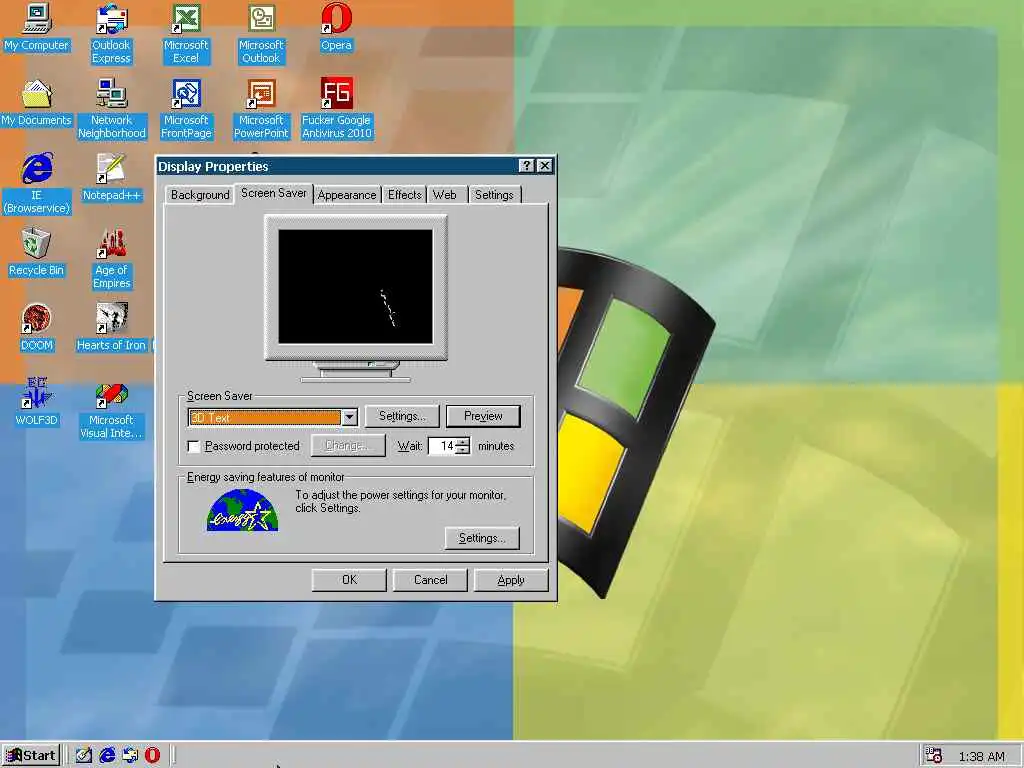The height and width of the screenshot is (768, 1024).
Task: Enable the Password protected checkbox
Action: point(194,447)
